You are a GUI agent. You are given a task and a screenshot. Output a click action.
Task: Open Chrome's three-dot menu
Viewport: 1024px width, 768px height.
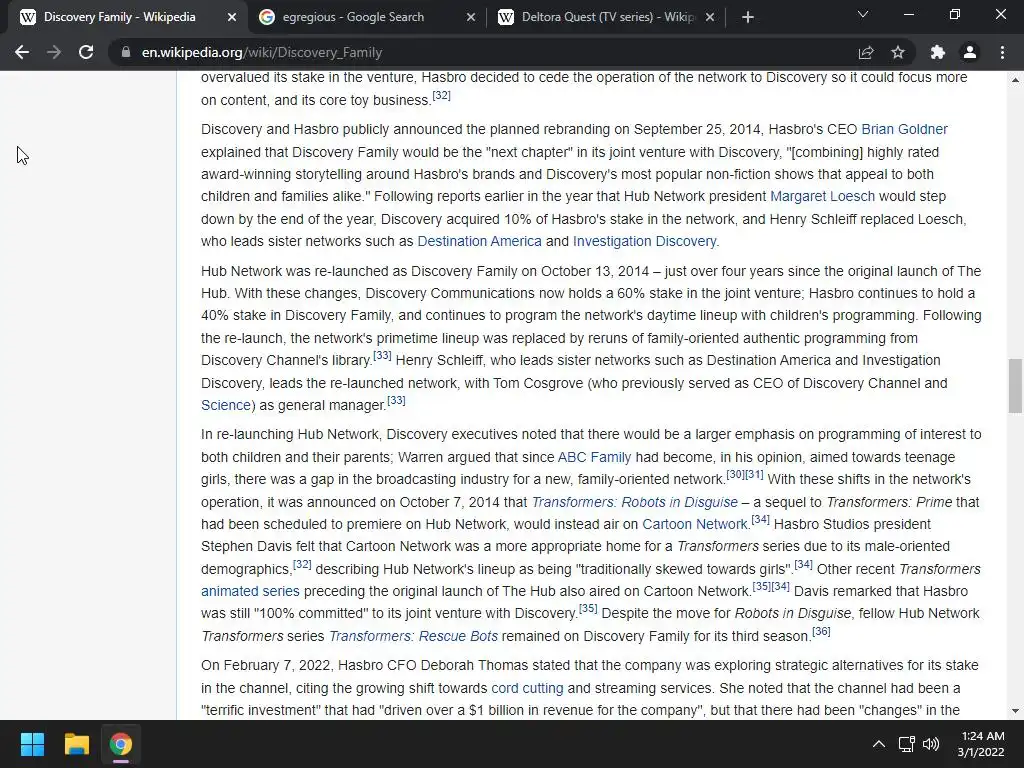[x=1002, y=52]
